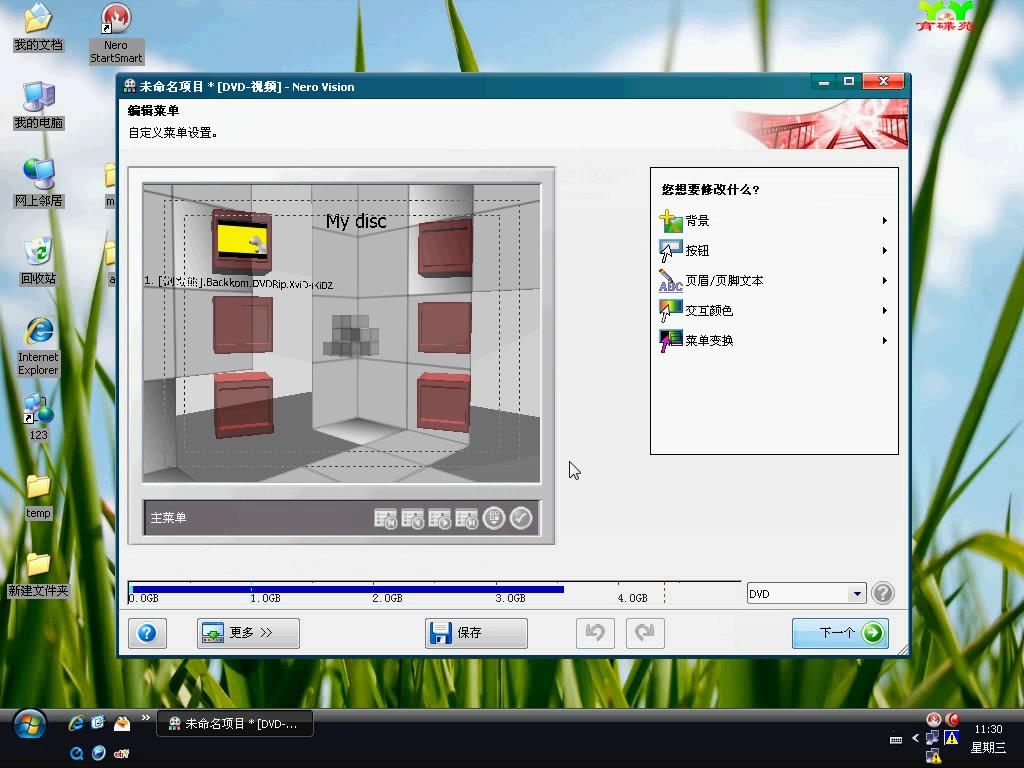
Task: Open the Internet Explorer desktop icon
Action: (39, 346)
